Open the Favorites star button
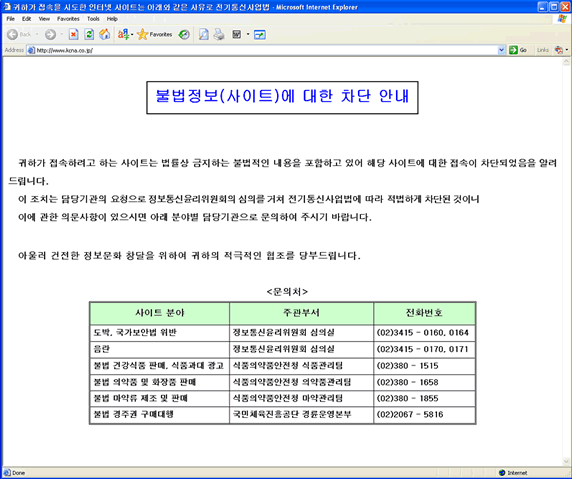The height and width of the screenshot is (479, 572). (x=154, y=34)
